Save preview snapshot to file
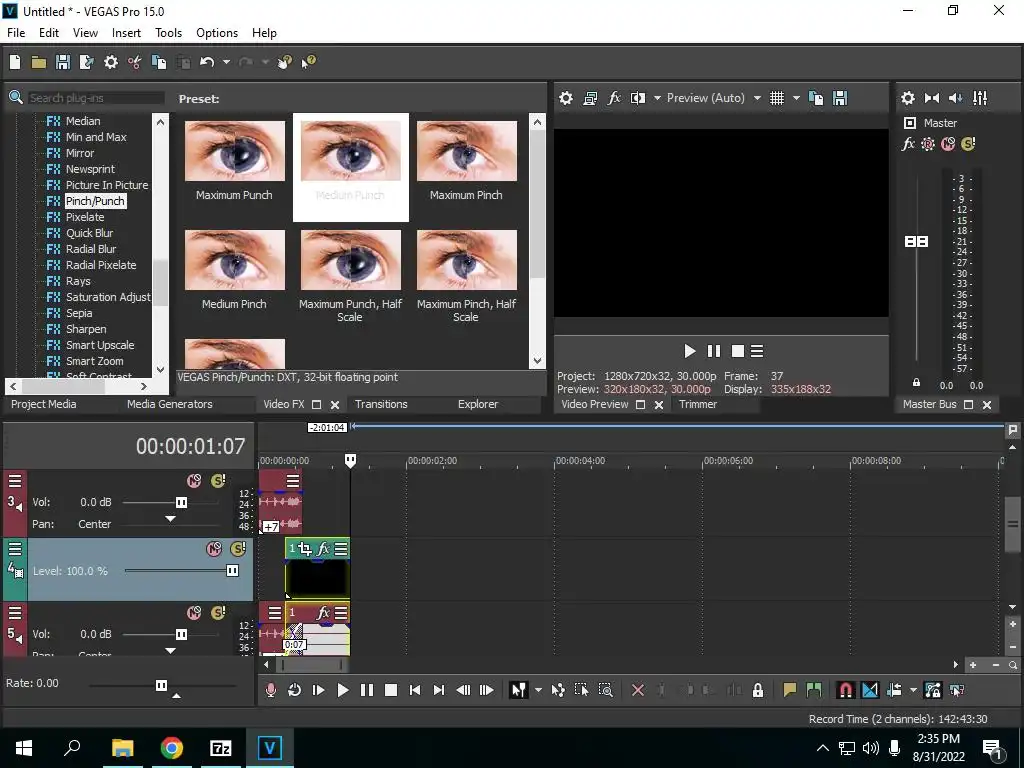This screenshot has height=768, width=1024. click(840, 98)
